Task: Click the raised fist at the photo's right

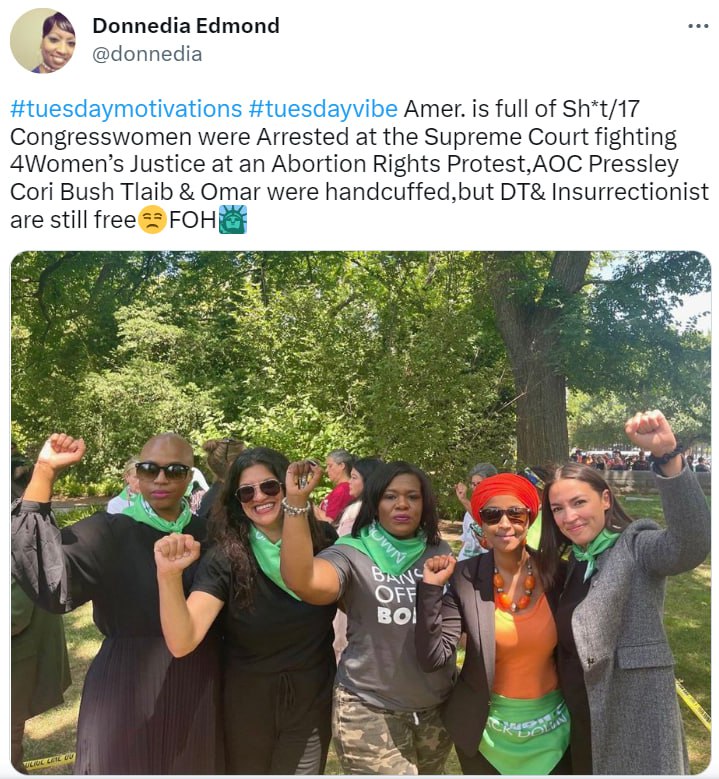Action: [649, 433]
